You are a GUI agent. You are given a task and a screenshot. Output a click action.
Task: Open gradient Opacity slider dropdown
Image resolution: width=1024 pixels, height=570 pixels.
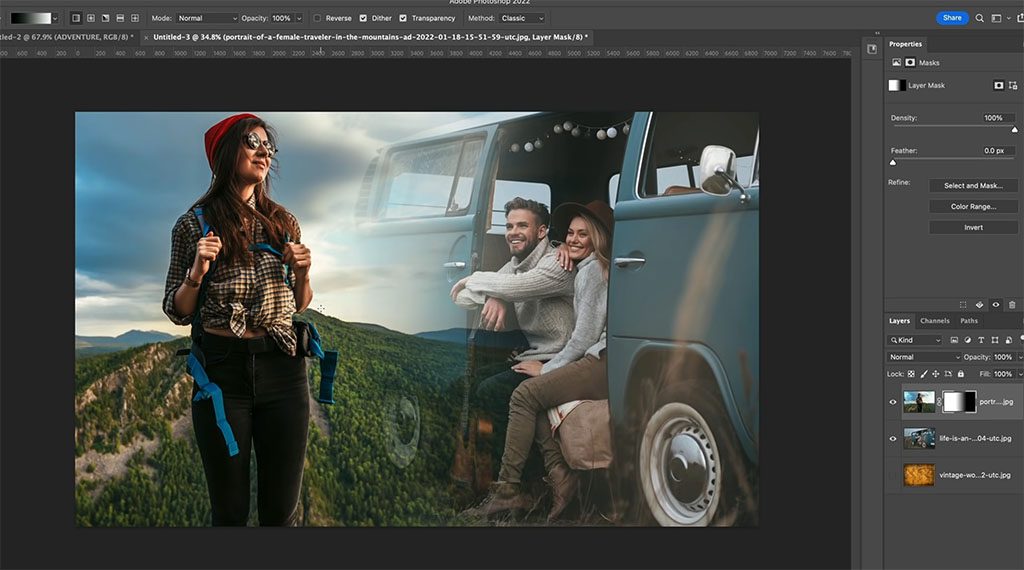tap(299, 18)
